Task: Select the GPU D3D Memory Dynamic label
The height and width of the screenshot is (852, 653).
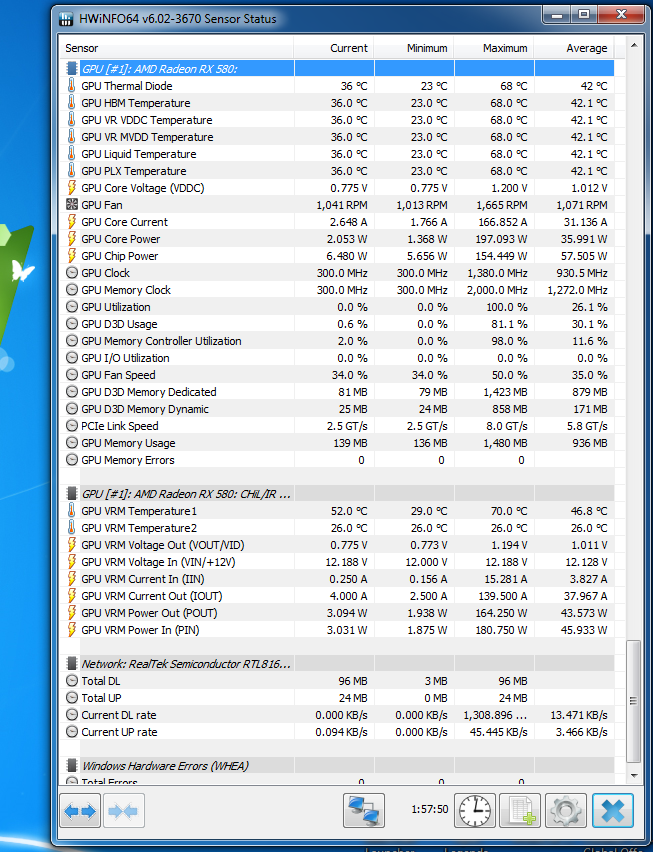Action: (145, 409)
